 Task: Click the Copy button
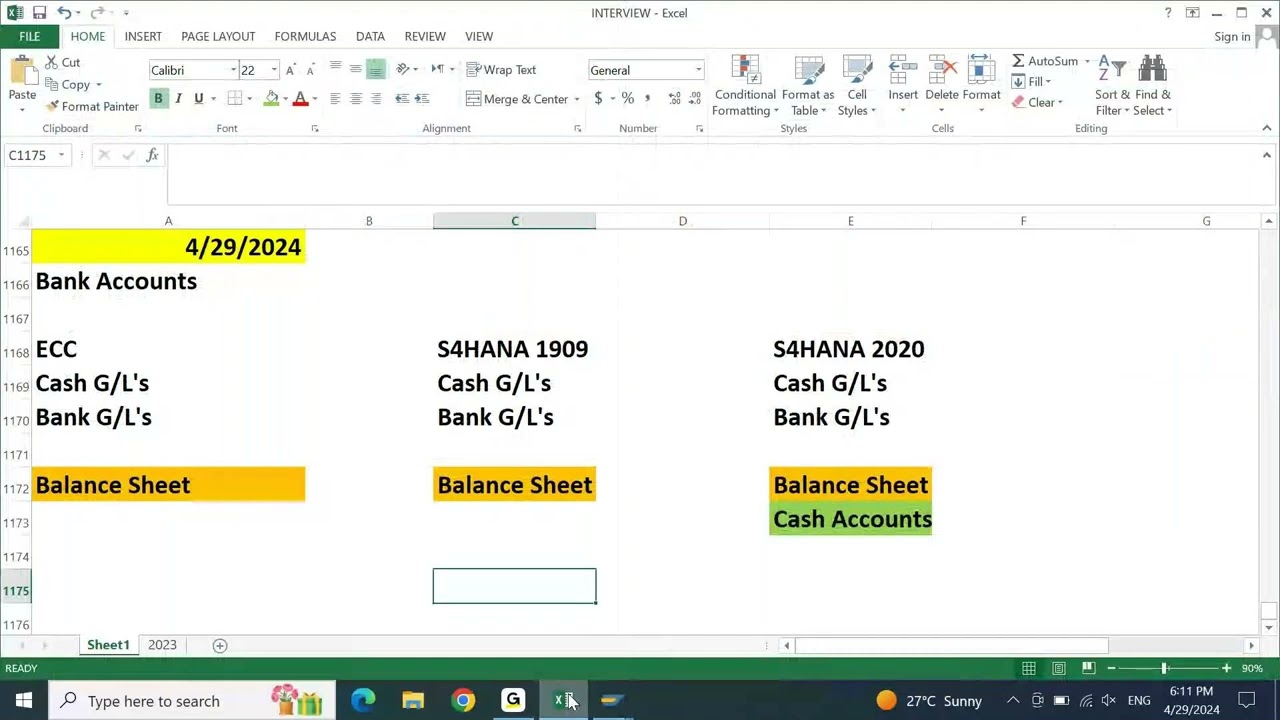click(68, 85)
